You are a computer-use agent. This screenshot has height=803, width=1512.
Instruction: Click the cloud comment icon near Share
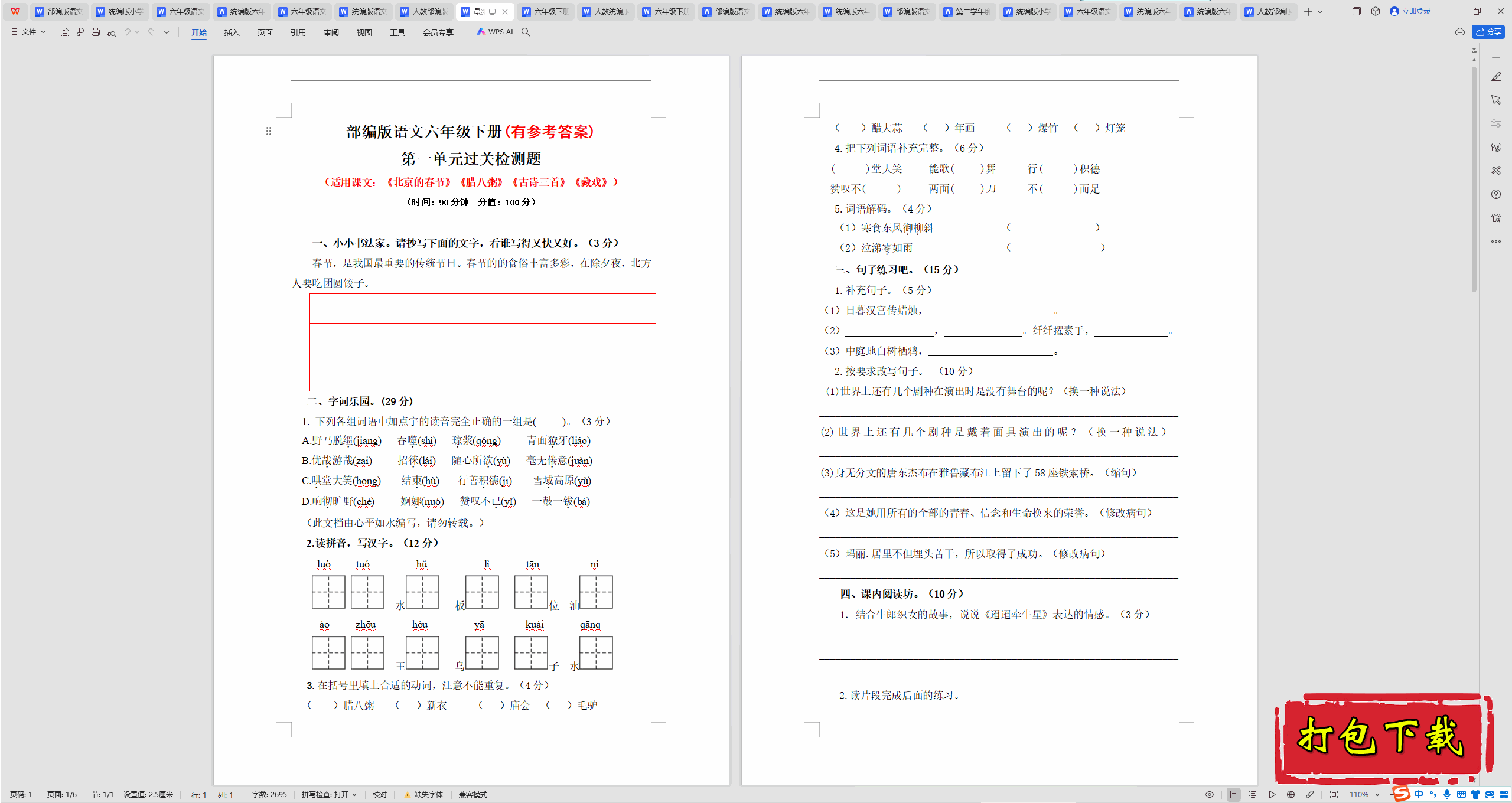pos(1460,32)
